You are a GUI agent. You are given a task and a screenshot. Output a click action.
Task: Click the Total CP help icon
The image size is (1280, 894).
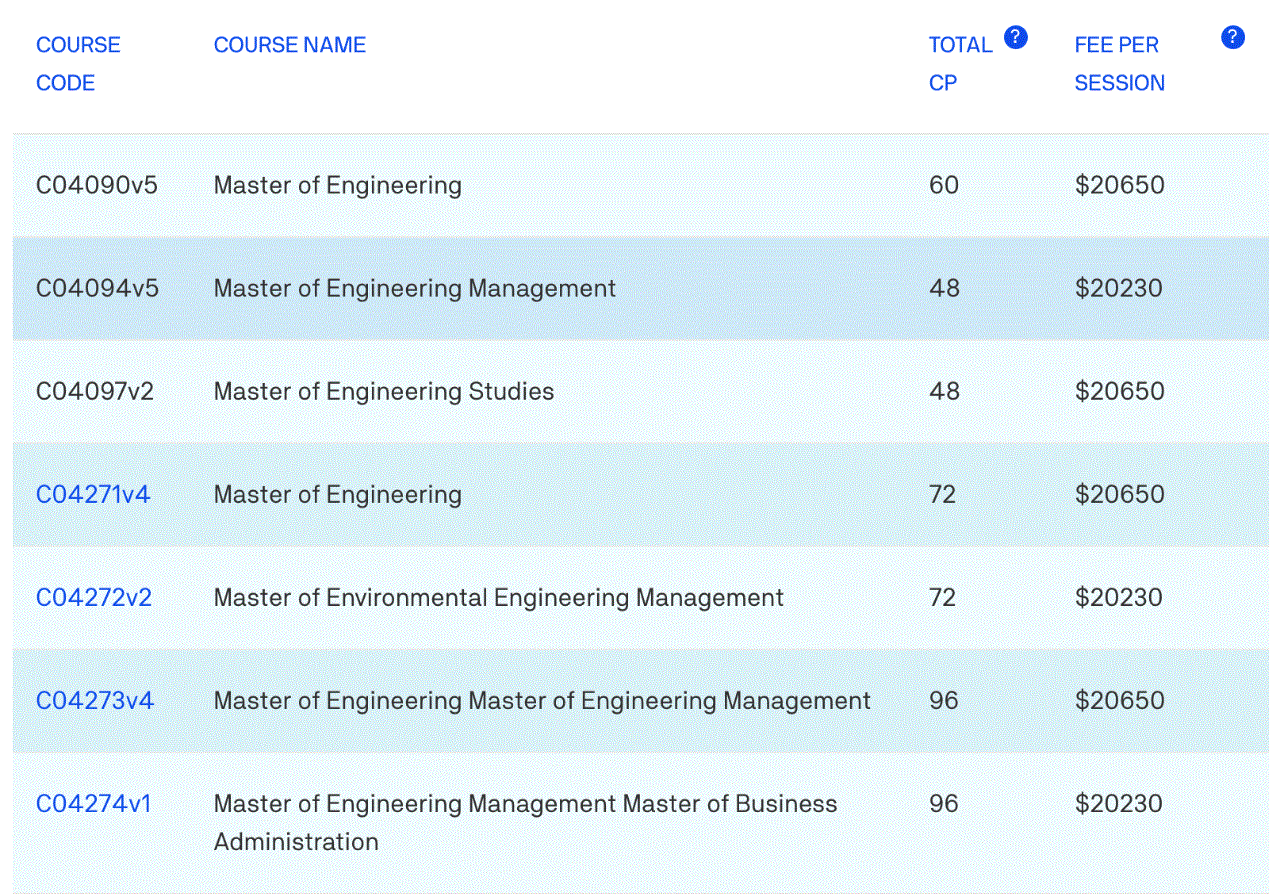(x=1015, y=38)
